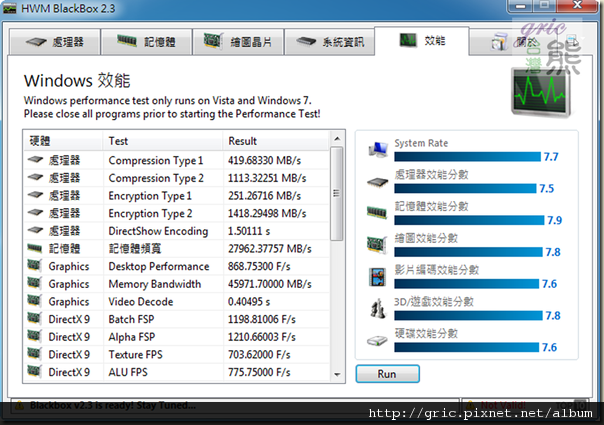
Task: Click the chip icon in DirectShow Encoding row
Action: coord(35,230)
